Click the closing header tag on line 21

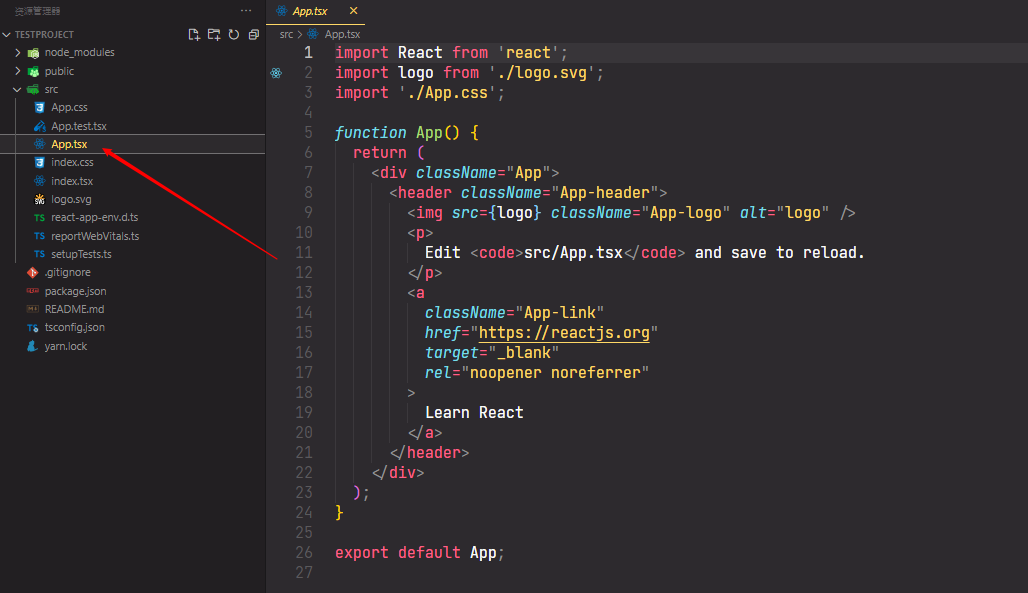tap(429, 453)
